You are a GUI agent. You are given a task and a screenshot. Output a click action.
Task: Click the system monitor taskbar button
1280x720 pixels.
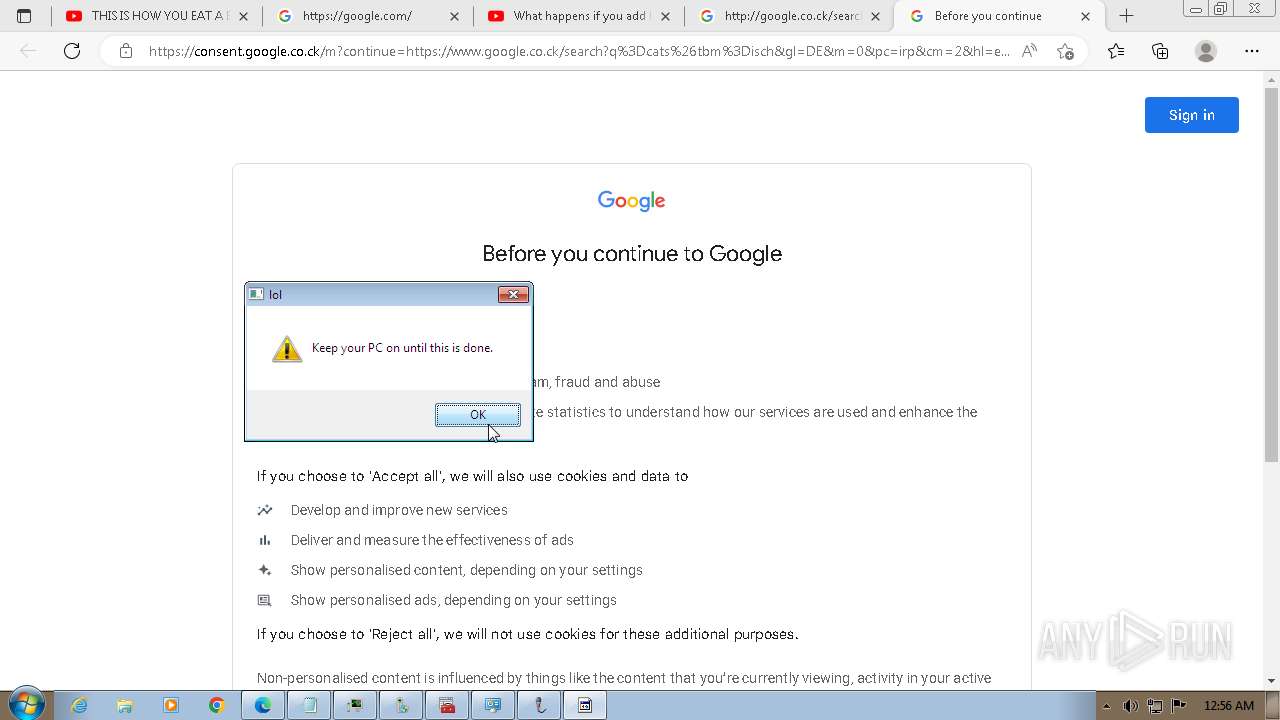(355, 705)
